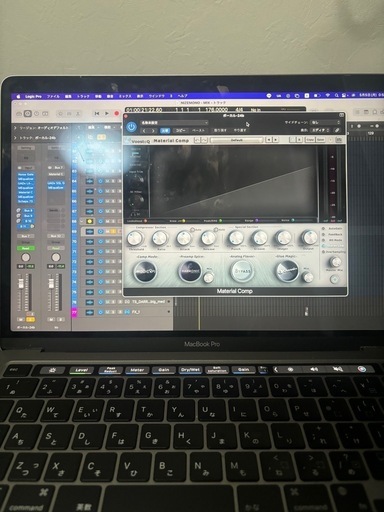This screenshot has width=384, height=512.
Task: Open the Logic Pro menu
Action: [33, 96]
